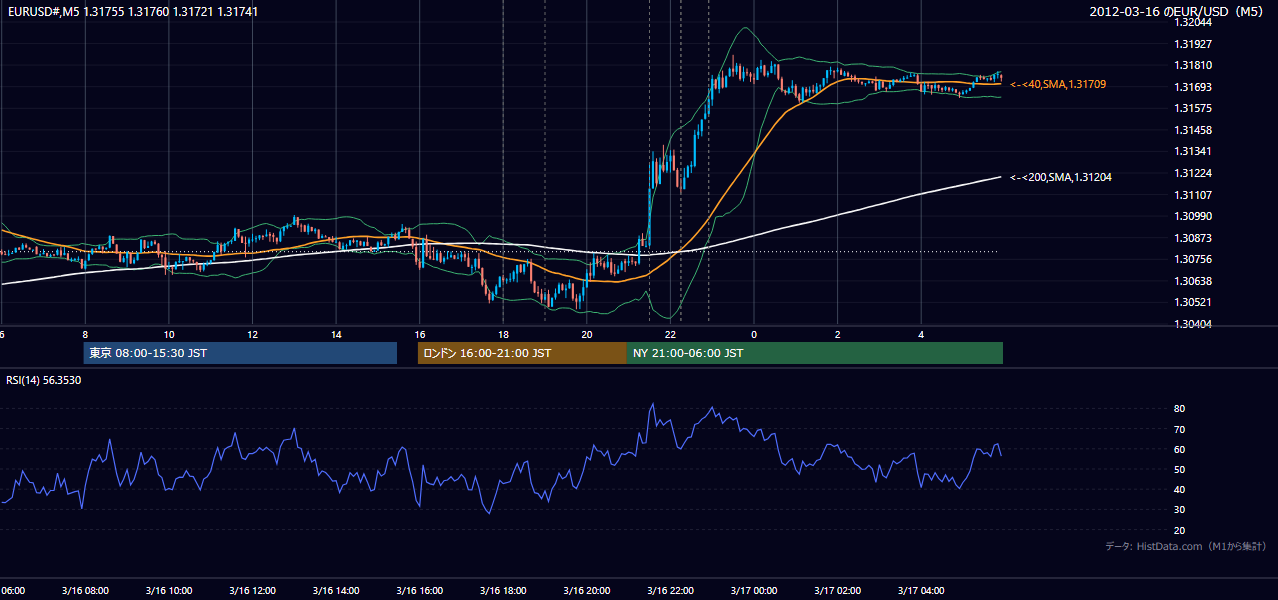
Task: Click price axis label 1.31107
Action: [1193, 195]
